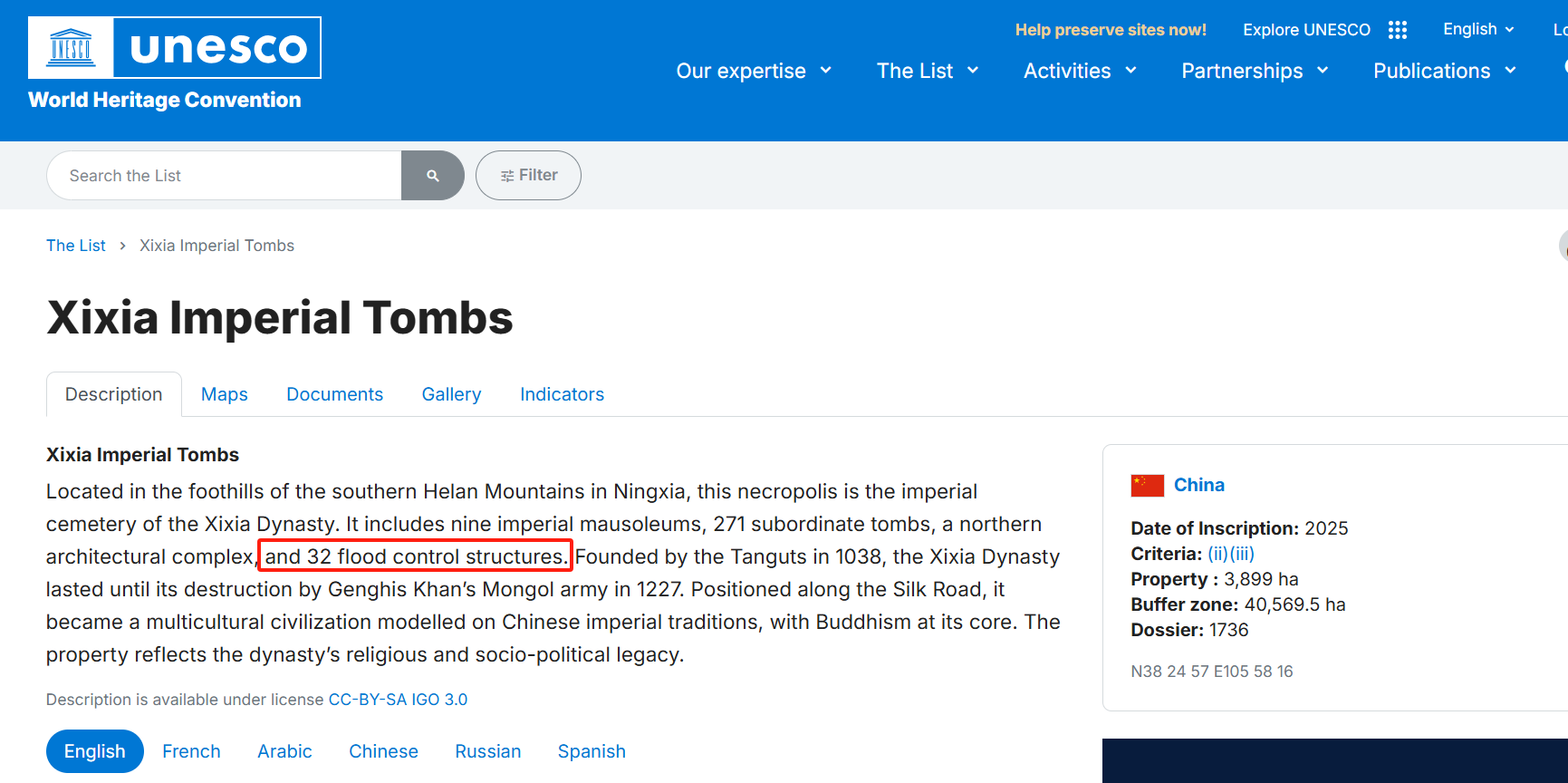Switch description language to French
Screen dimensions: 1568x783
pos(191,751)
